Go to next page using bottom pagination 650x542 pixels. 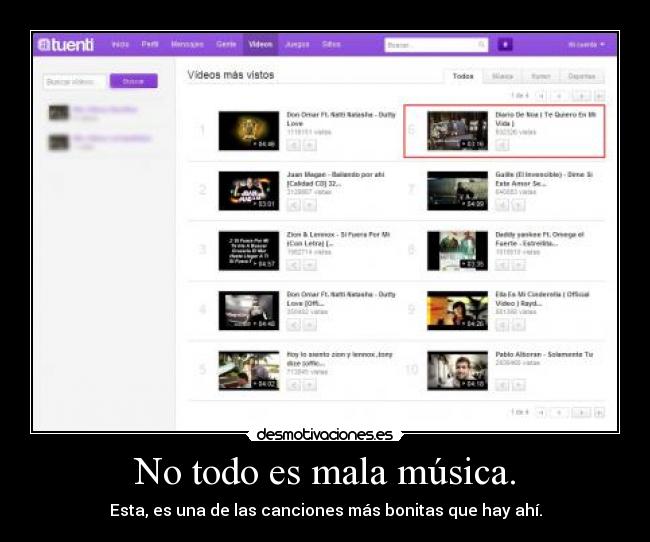point(581,413)
